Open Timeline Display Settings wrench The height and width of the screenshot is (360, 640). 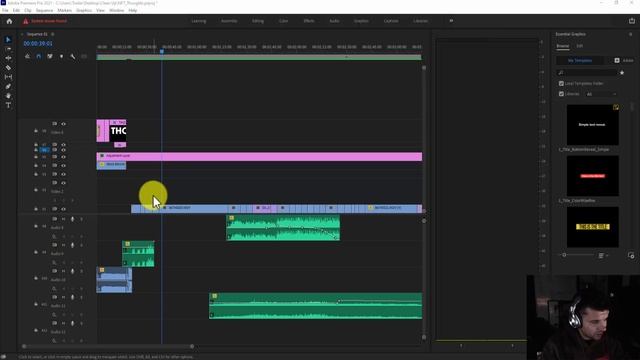[x=73, y=56]
